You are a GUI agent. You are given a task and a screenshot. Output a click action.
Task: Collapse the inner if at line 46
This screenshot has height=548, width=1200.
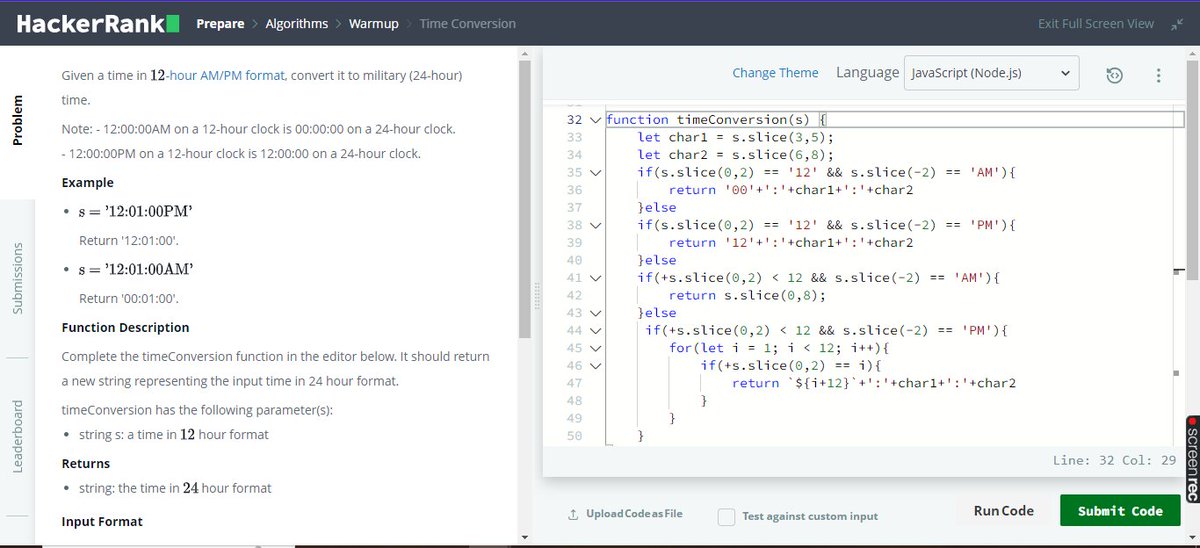596,365
